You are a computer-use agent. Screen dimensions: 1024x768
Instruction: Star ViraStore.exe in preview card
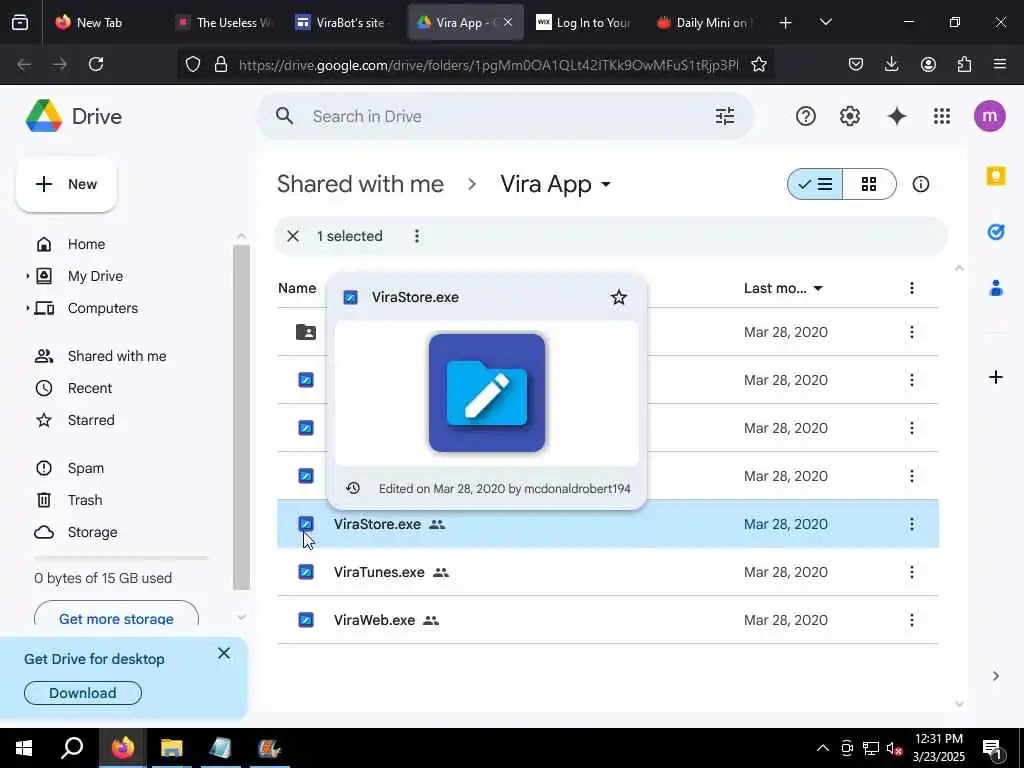click(618, 297)
